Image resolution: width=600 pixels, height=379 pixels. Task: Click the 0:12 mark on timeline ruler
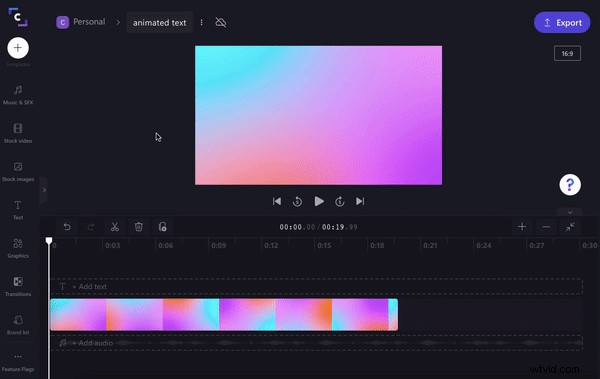coord(271,245)
